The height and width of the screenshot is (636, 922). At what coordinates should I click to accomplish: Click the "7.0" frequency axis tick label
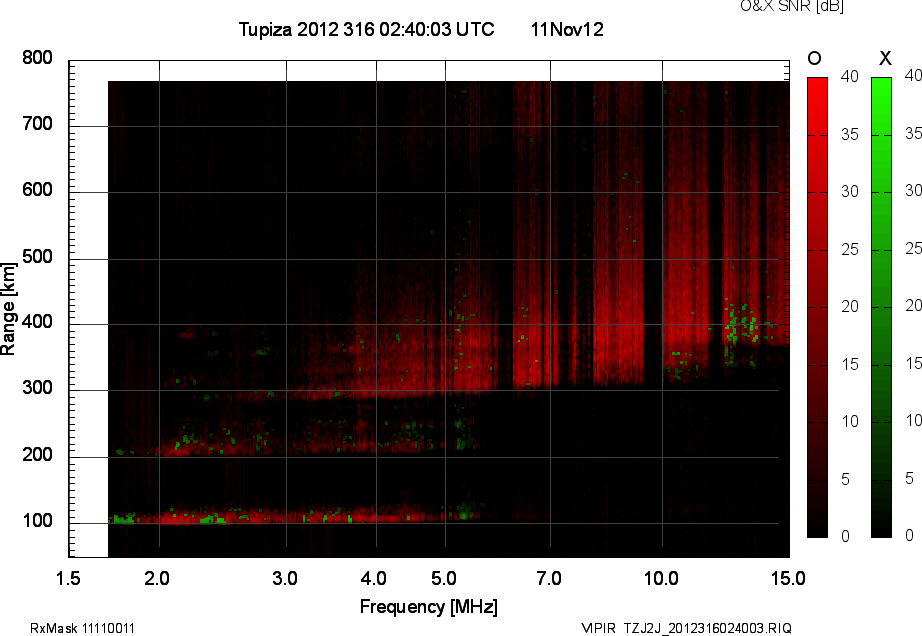coord(549,578)
